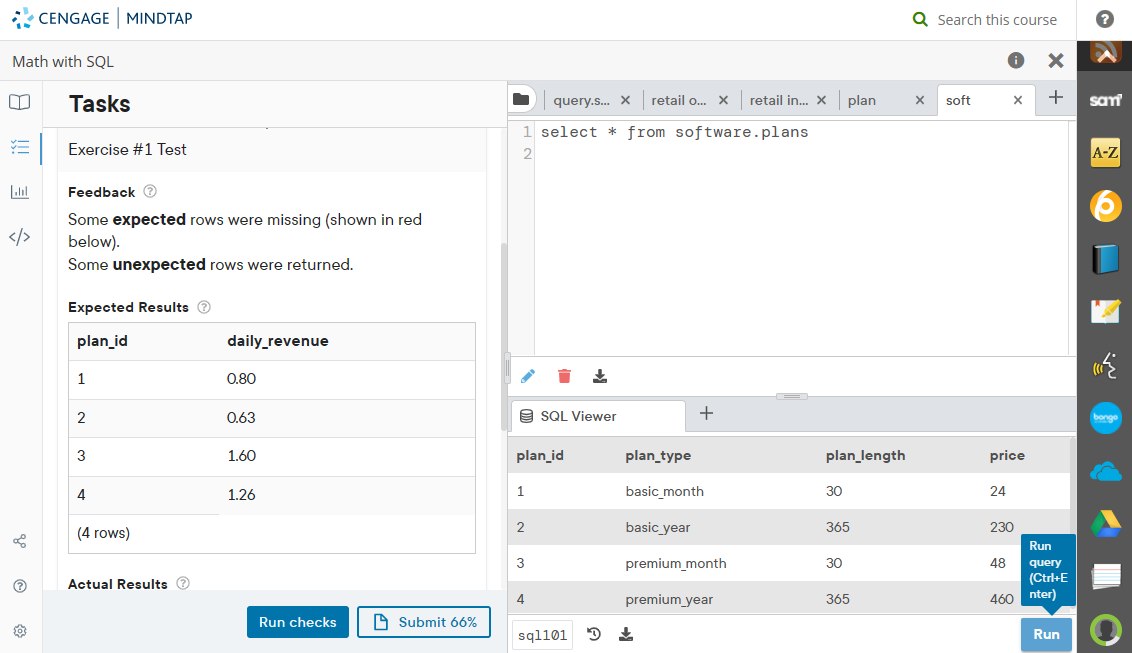This screenshot has width=1132, height=653.
Task: Add a new editor tab with plus button
Action: 1055,97
